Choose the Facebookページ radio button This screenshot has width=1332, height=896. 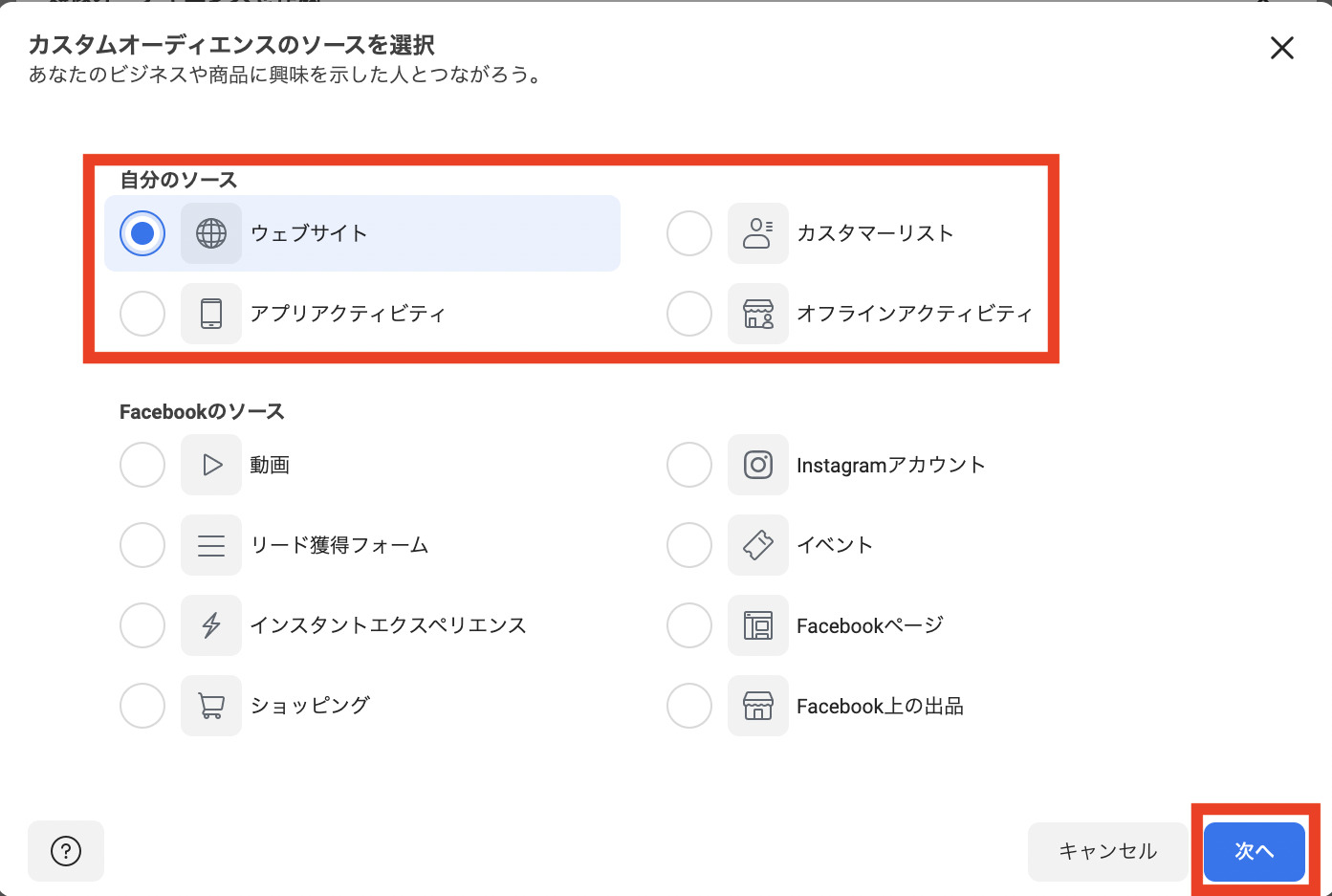coord(689,625)
